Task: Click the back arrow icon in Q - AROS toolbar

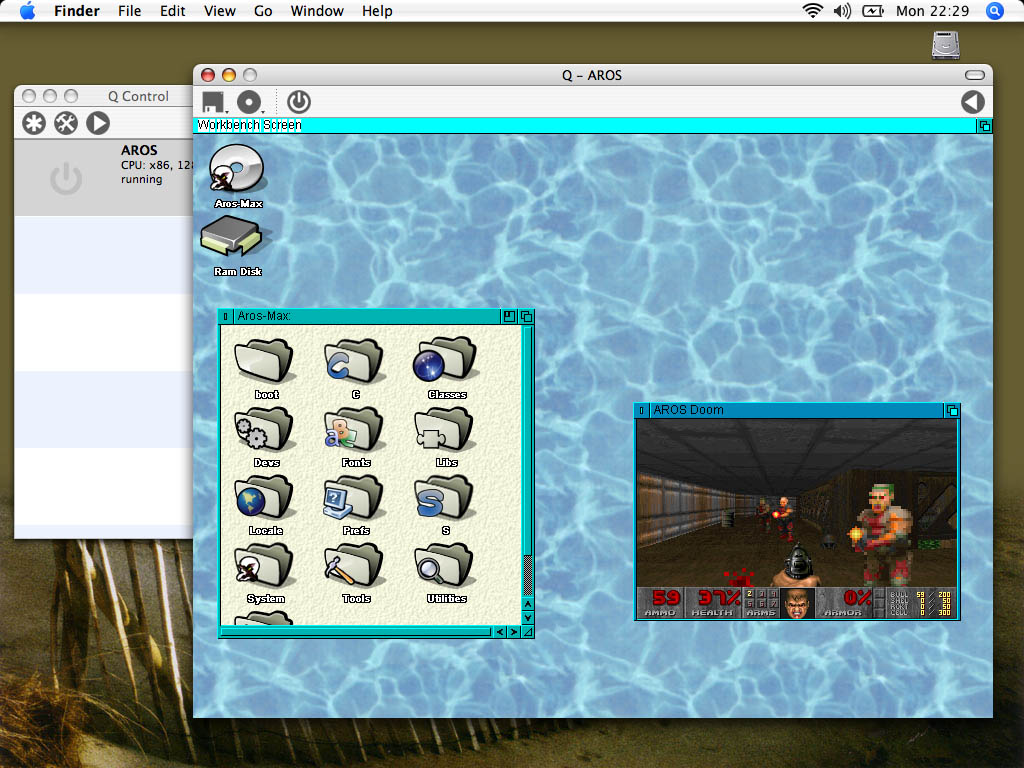Action: click(x=972, y=102)
